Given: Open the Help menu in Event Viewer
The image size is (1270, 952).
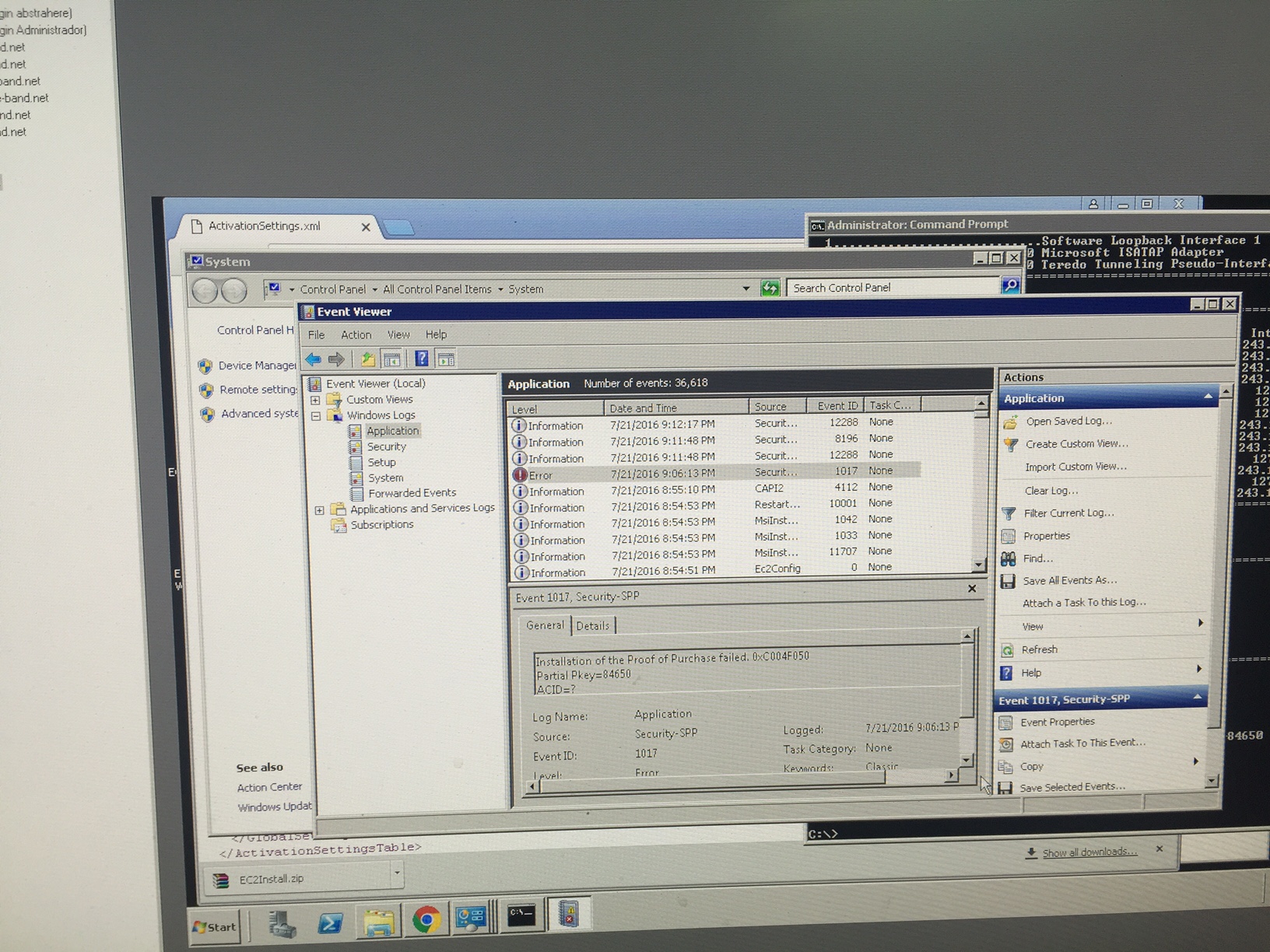Looking at the screenshot, I should [x=436, y=334].
